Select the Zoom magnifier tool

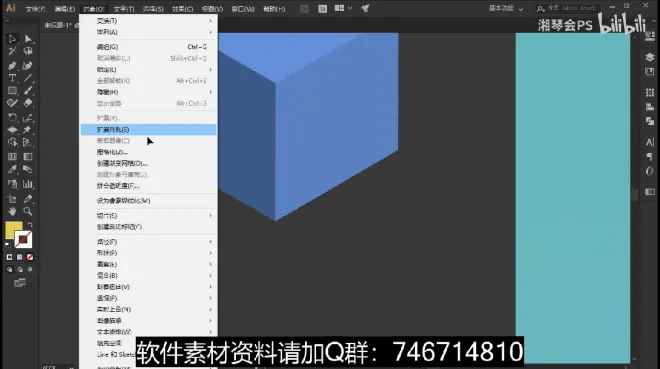pyautogui.click(x=28, y=211)
